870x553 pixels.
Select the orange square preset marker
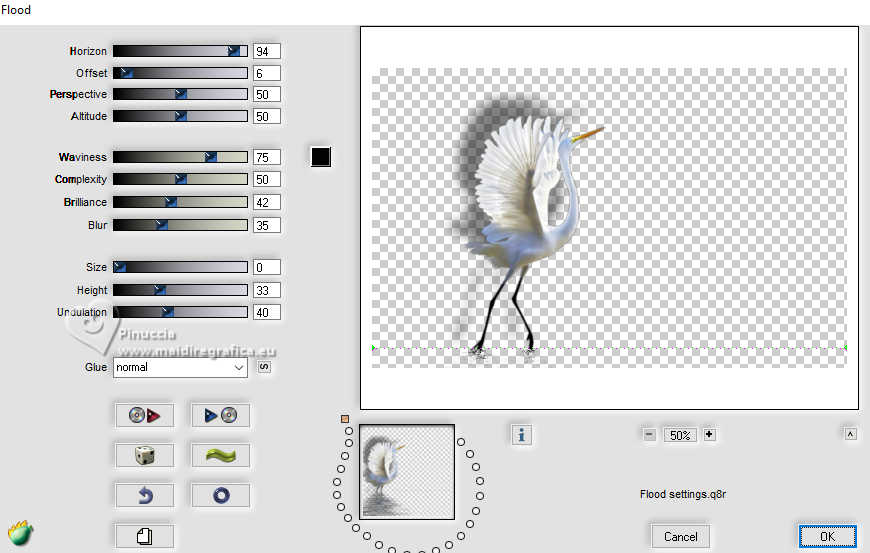345,419
